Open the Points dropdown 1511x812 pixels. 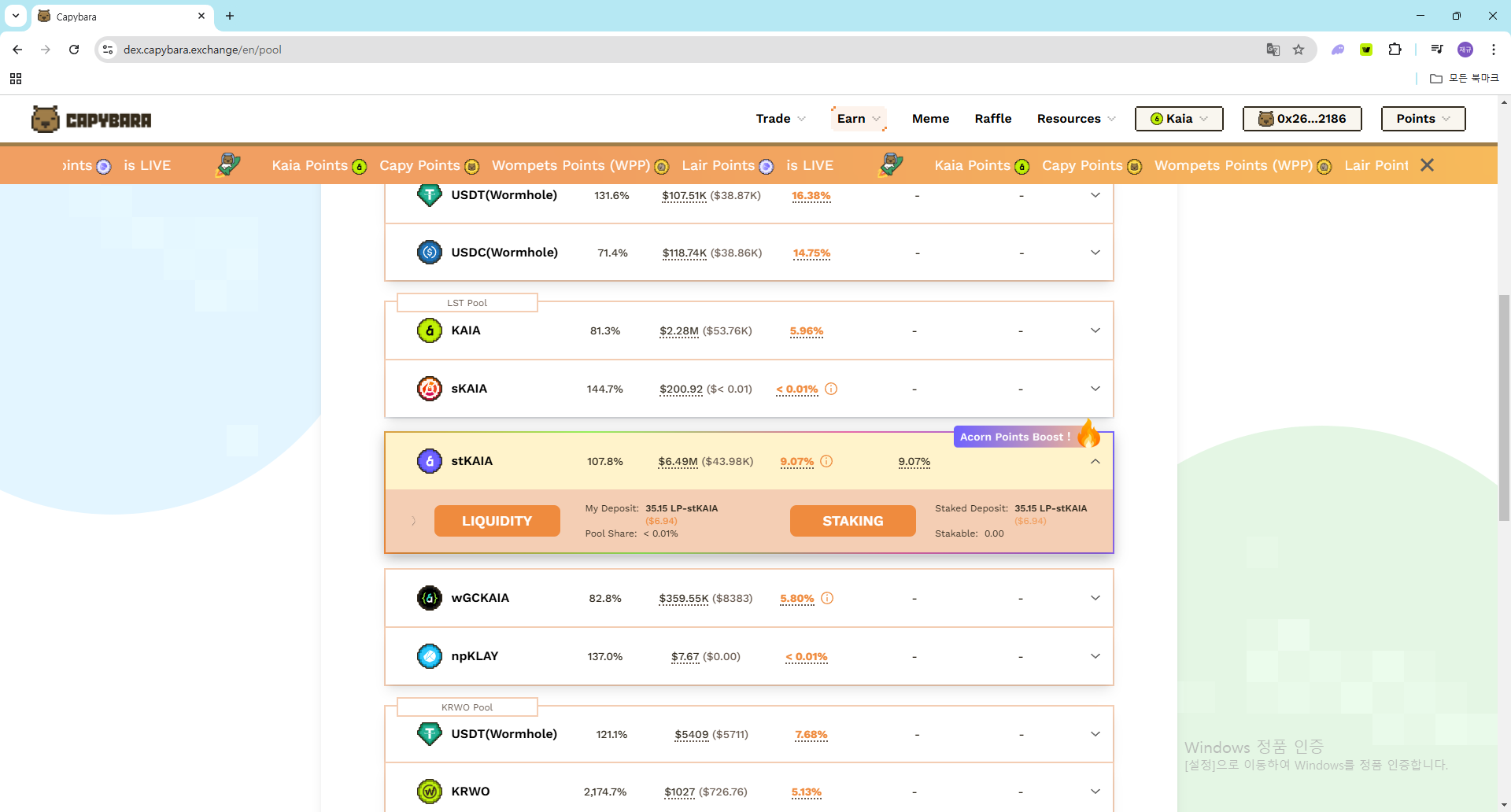pyautogui.click(x=1423, y=119)
